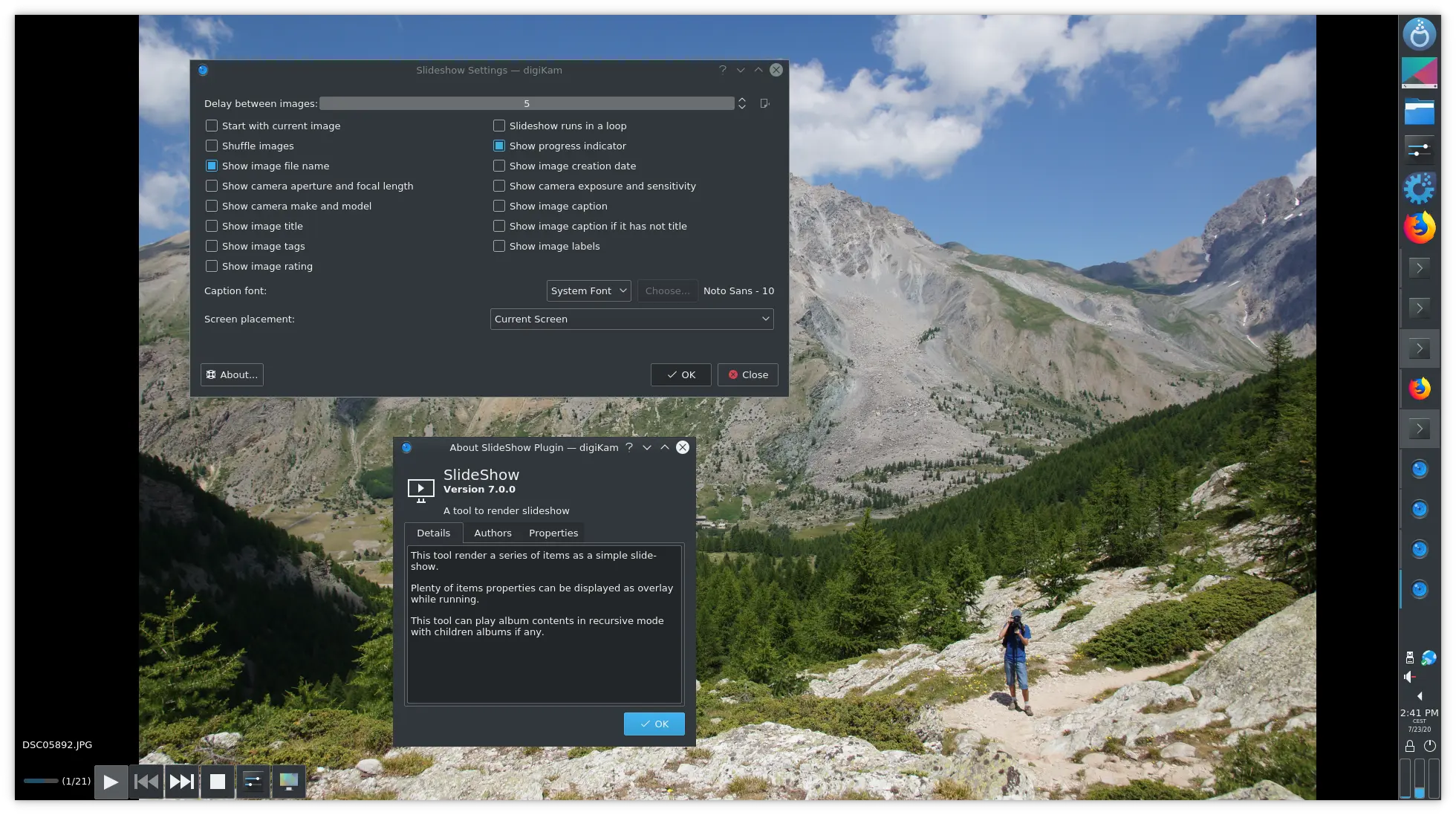Open the Properties tab in the About dialog
Screen dimensions: 1456x815
[x=553, y=533]
